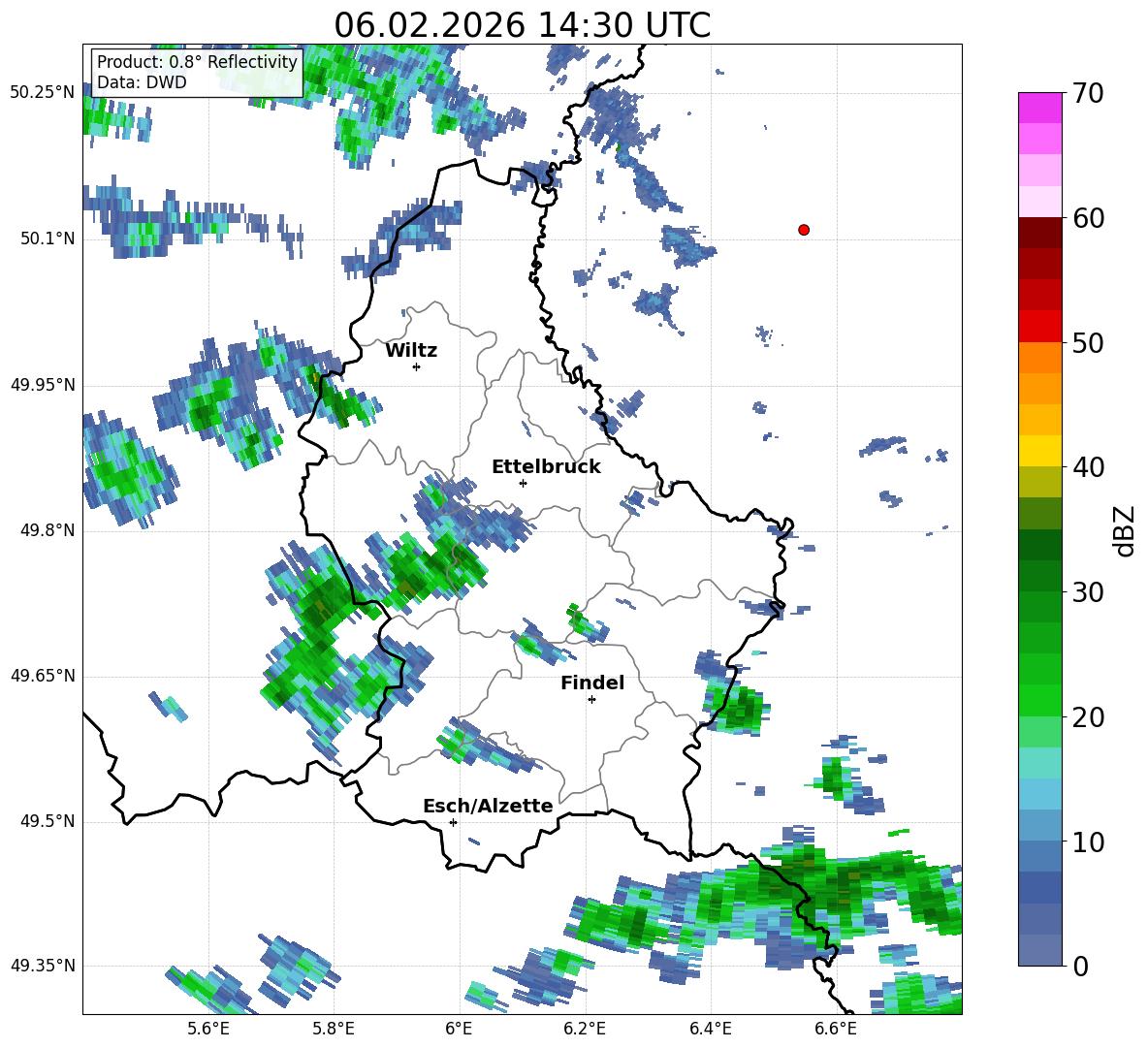Click the 50.25°N latitude label

[x=43, y=93]
